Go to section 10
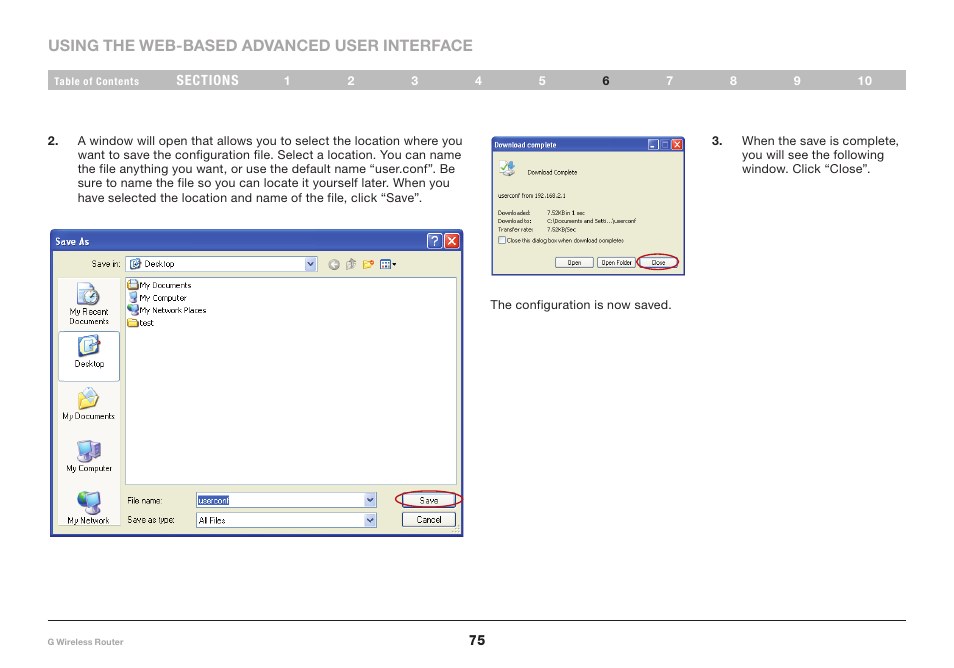 (x=865, y=81)
